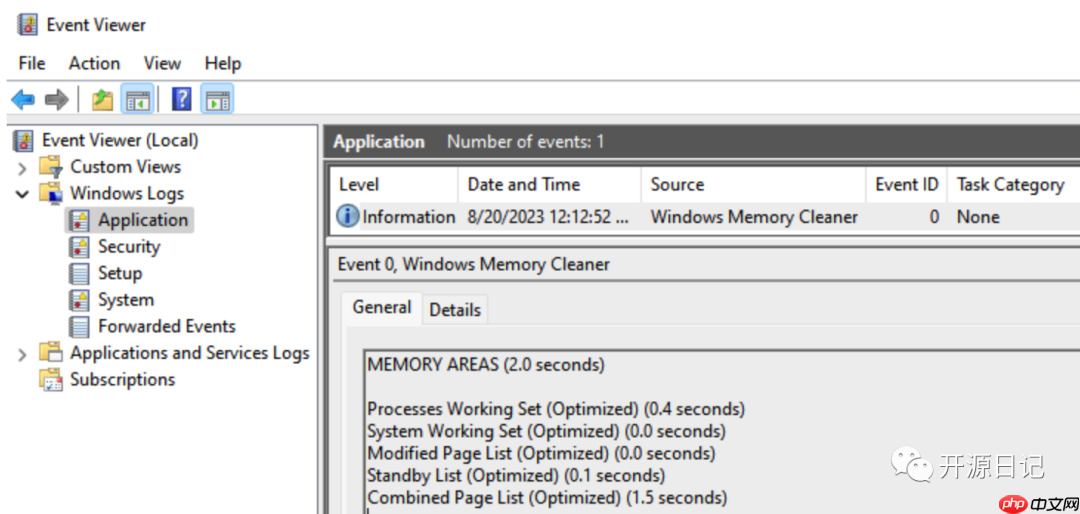Screen dimensions: 1080x514
Task: Click the Information level icon in event row
Action: click(347, 216)
